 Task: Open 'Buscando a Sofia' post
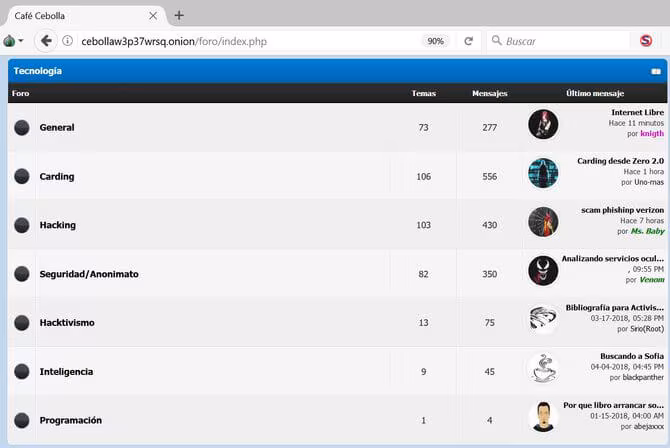[632, 356]
